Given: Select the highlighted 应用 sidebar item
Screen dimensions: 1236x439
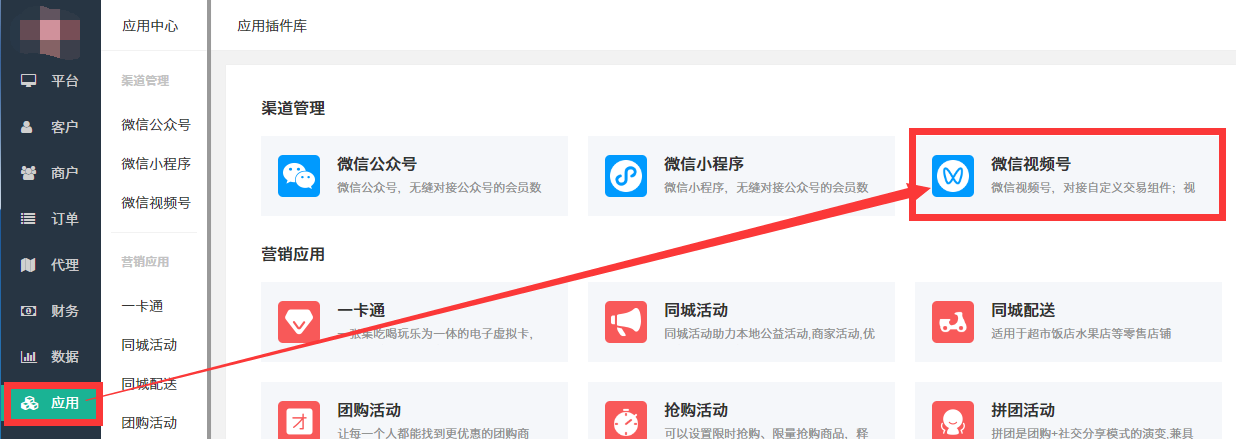Looking at the screenshot, I should point(53,403).
